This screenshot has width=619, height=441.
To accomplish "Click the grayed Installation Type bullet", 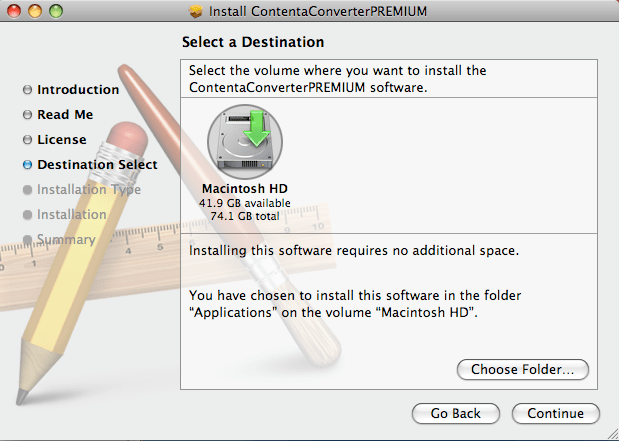I will coord(27,190).
